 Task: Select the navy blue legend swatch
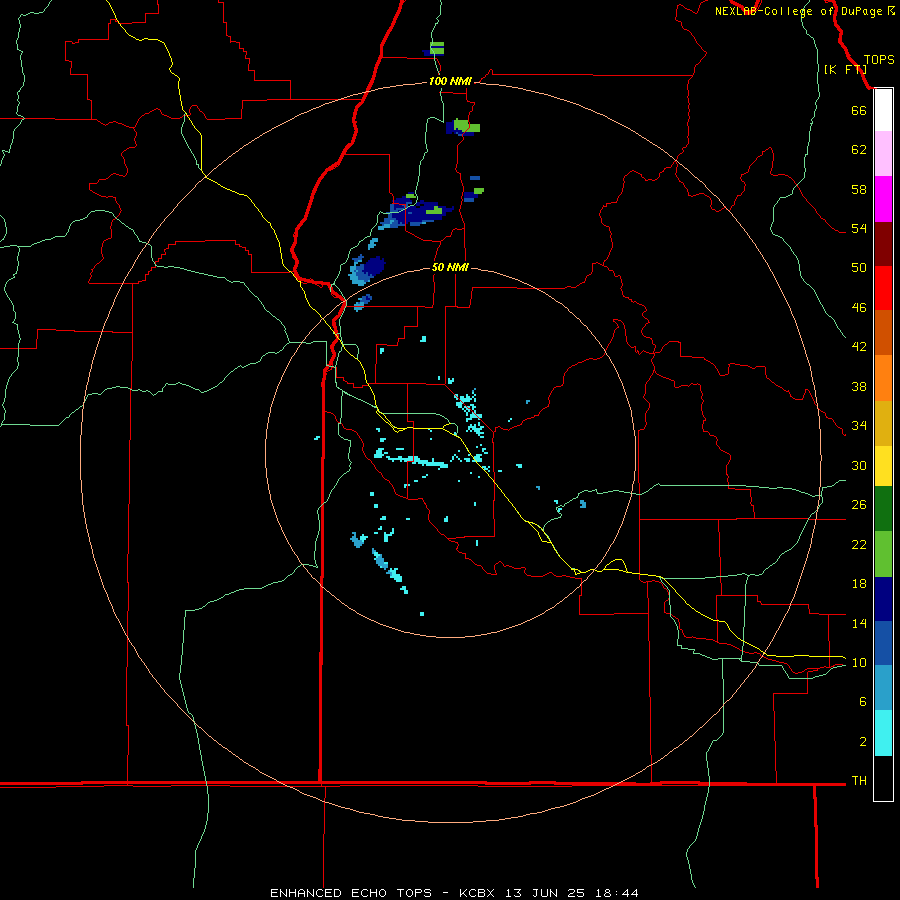[883, 599]
